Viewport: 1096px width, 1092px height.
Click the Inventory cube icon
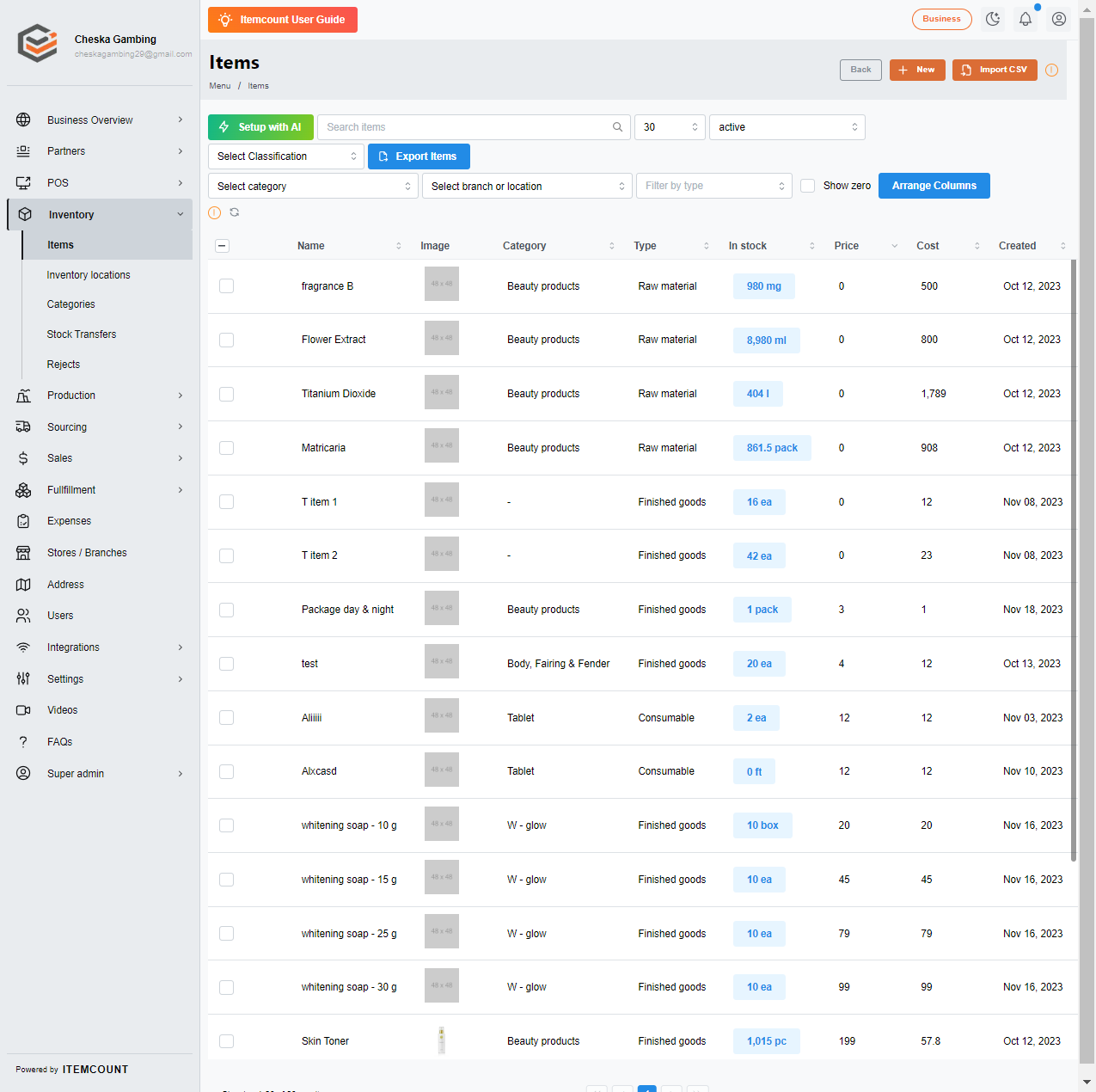25,214
